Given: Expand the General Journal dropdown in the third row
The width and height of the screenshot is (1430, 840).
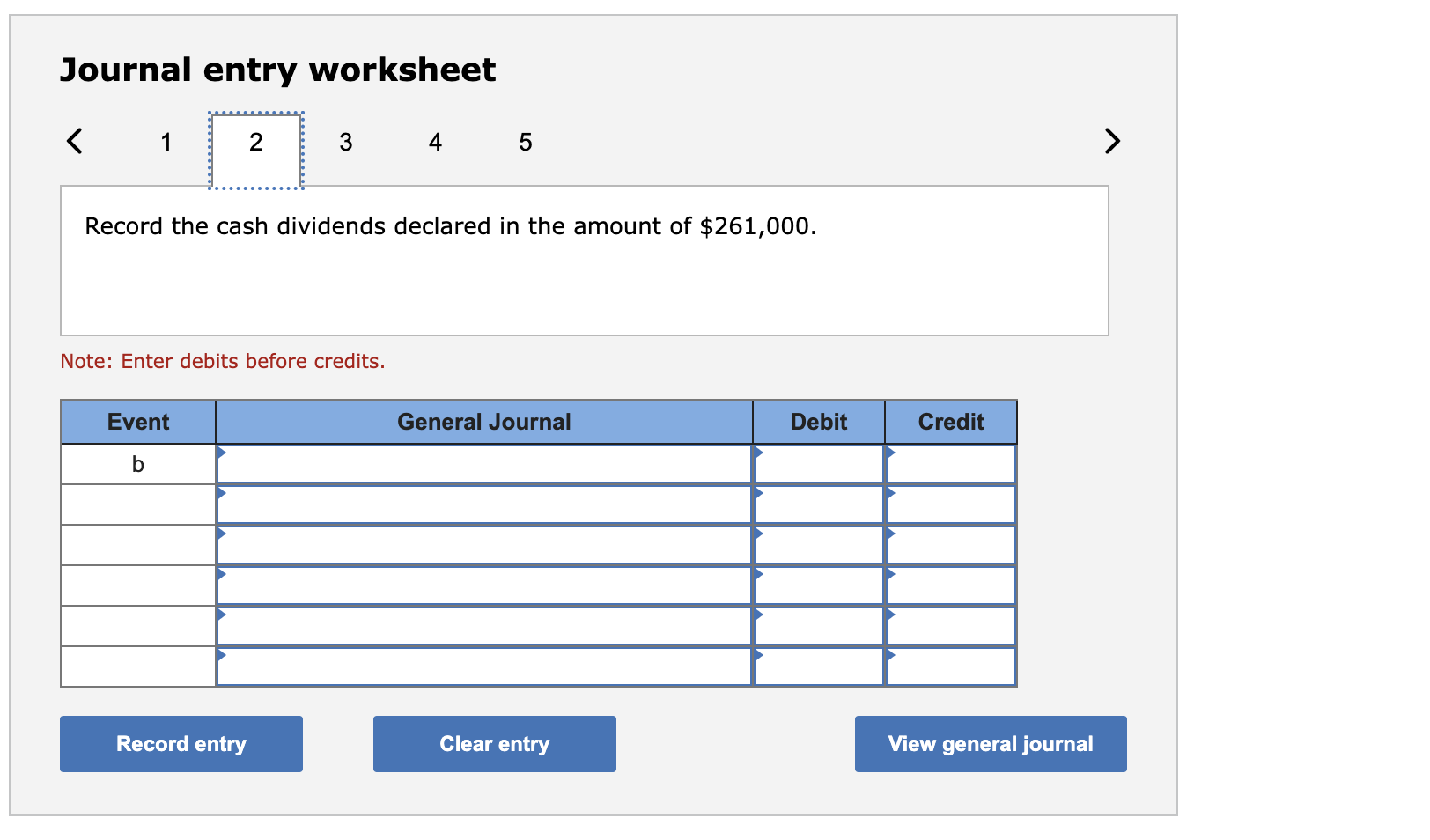Looking at the screenshot, I should (x=484, y=545).
